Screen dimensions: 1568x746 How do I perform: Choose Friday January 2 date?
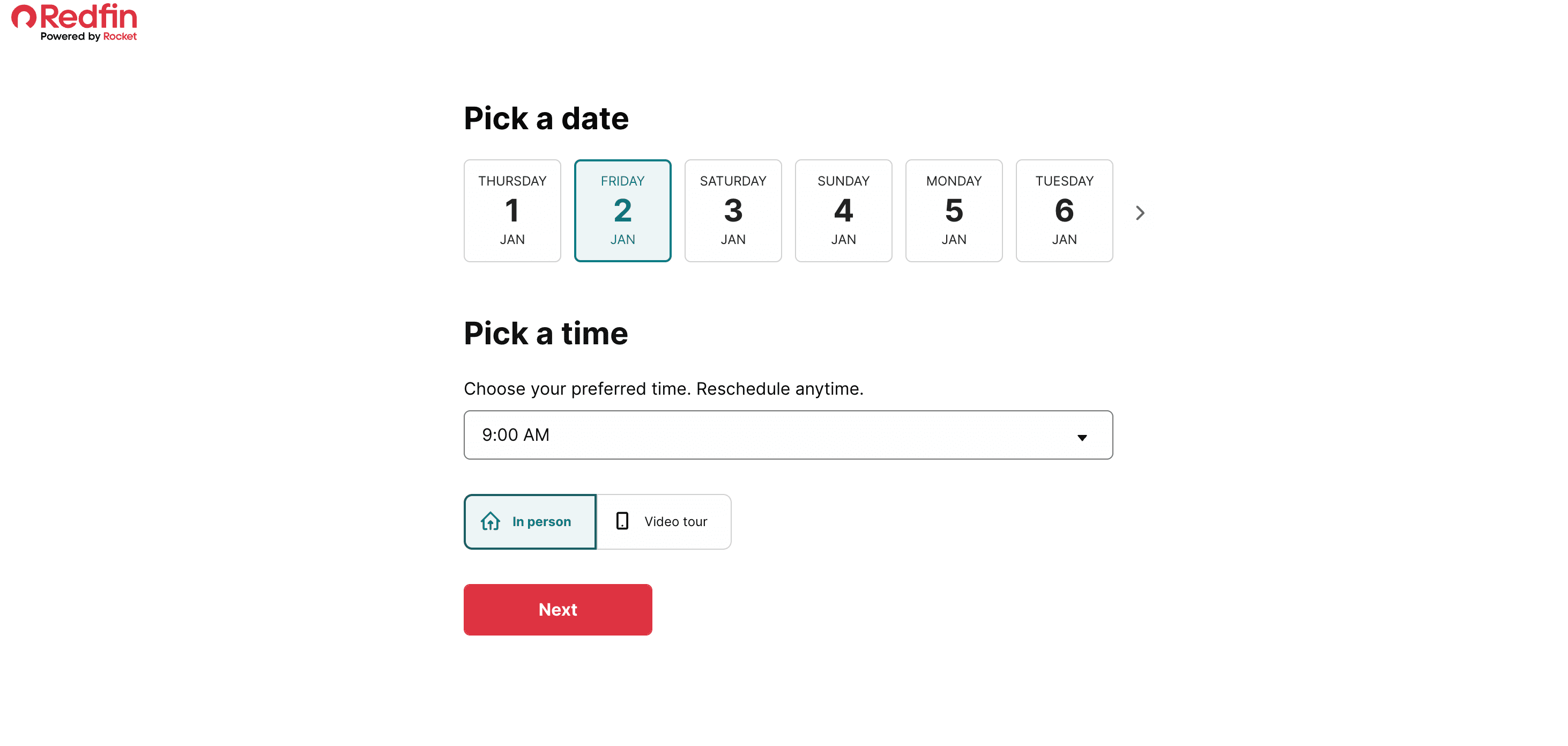[622, 211]
